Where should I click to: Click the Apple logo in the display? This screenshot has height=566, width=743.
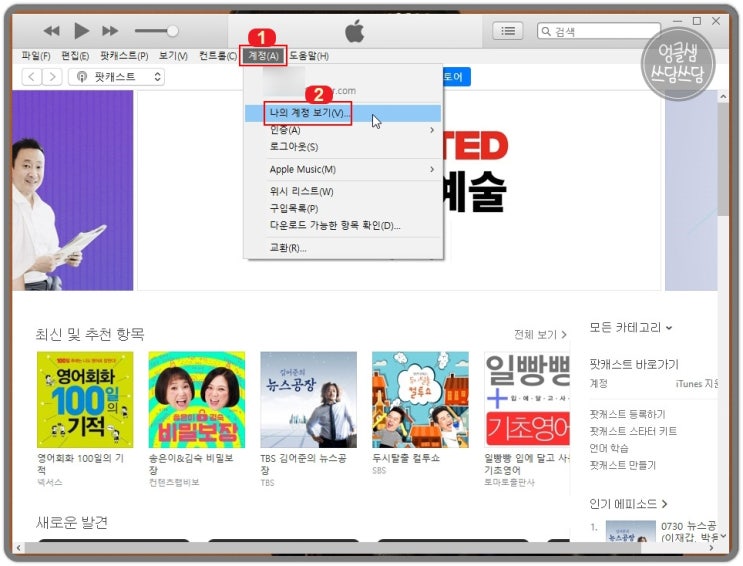[x=354, y=31]
